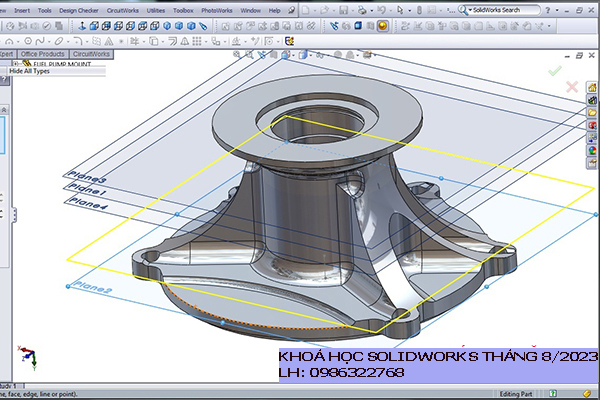Switch to Isometric view cube icon
600x400 pixels.
(x=167, y=26)
